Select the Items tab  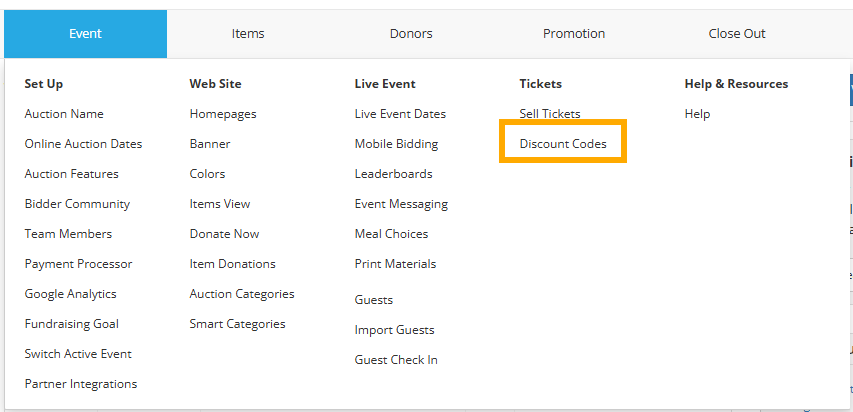[x=248, y=34]
